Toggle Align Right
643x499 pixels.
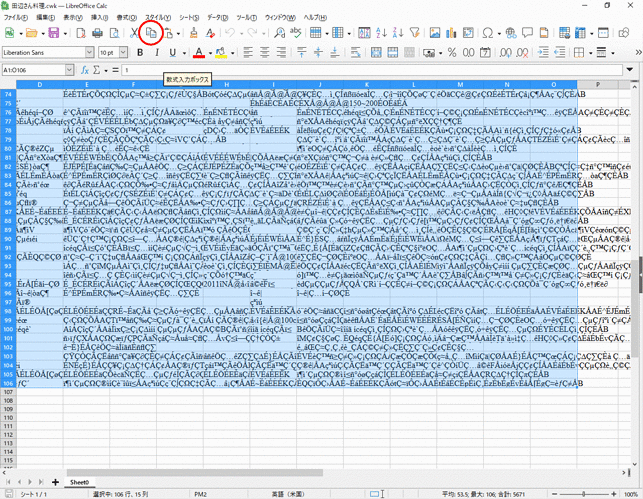coord(281,52)
